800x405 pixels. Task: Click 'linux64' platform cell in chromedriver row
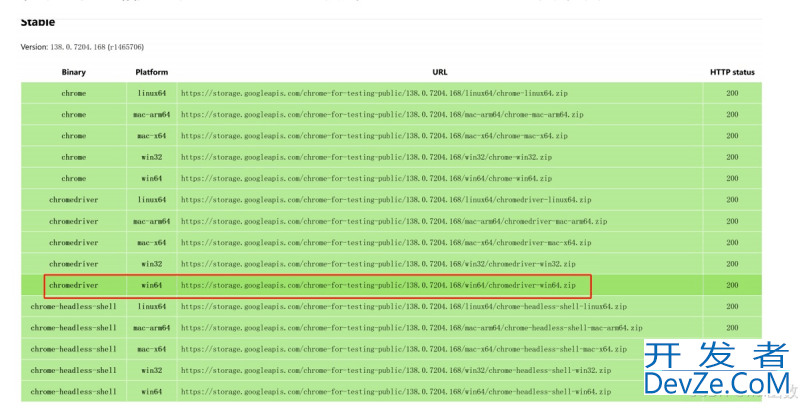[x=152, y=200]
